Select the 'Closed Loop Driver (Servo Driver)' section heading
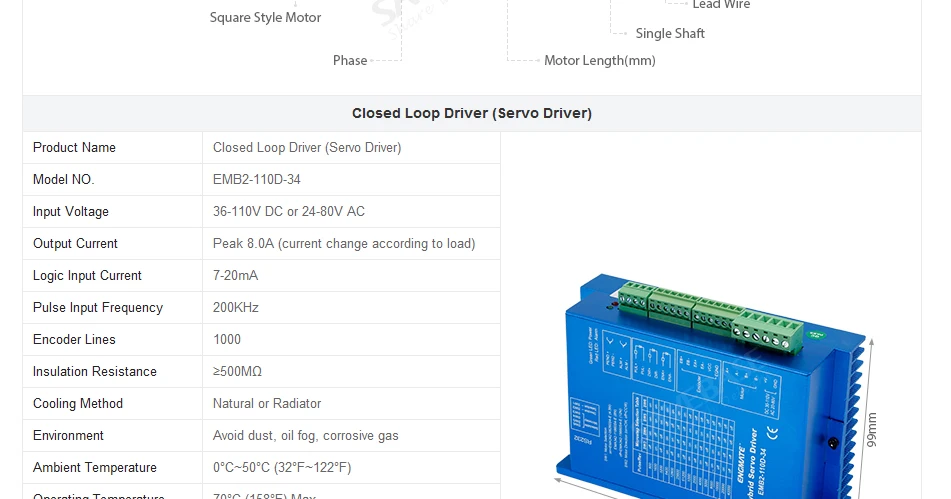The width and height of the screenshot is (951, 499). tap(472, 113)
